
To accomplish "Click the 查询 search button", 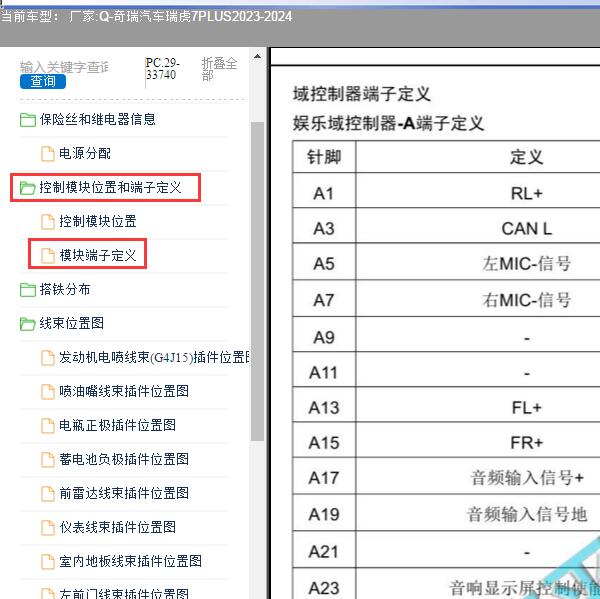I will (x=42, y=81).
